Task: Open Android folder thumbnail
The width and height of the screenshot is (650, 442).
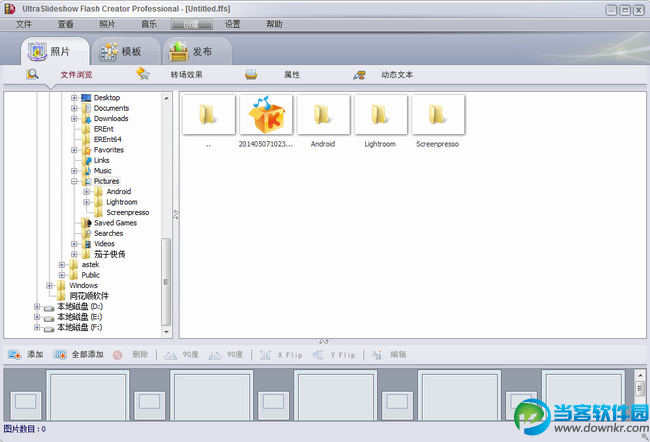Action: [323, 114]
